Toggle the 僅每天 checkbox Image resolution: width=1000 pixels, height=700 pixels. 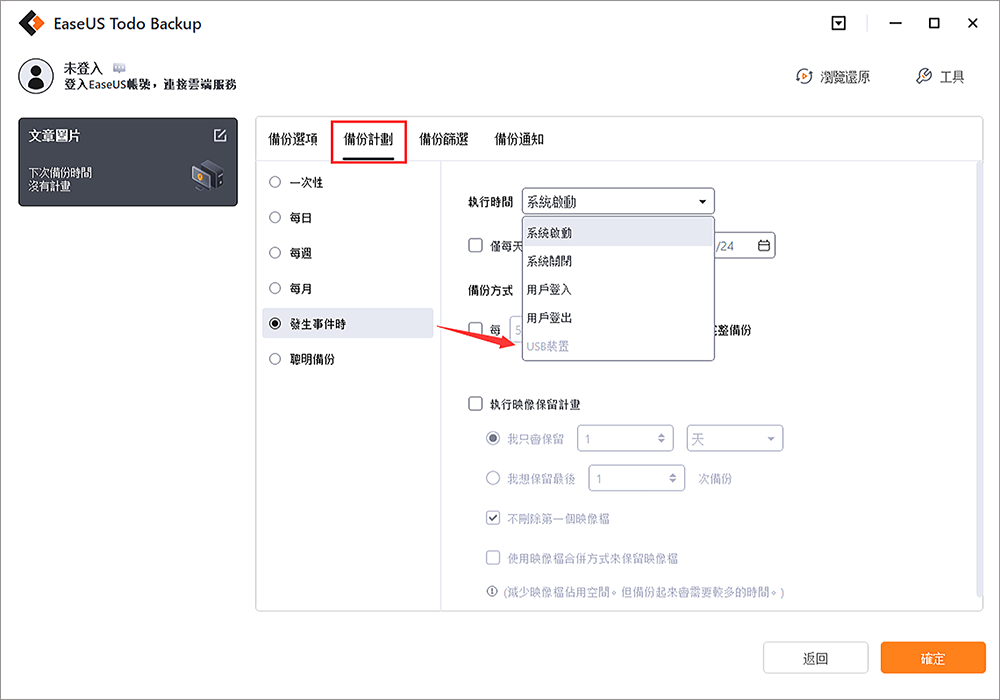tap(475, 245)
